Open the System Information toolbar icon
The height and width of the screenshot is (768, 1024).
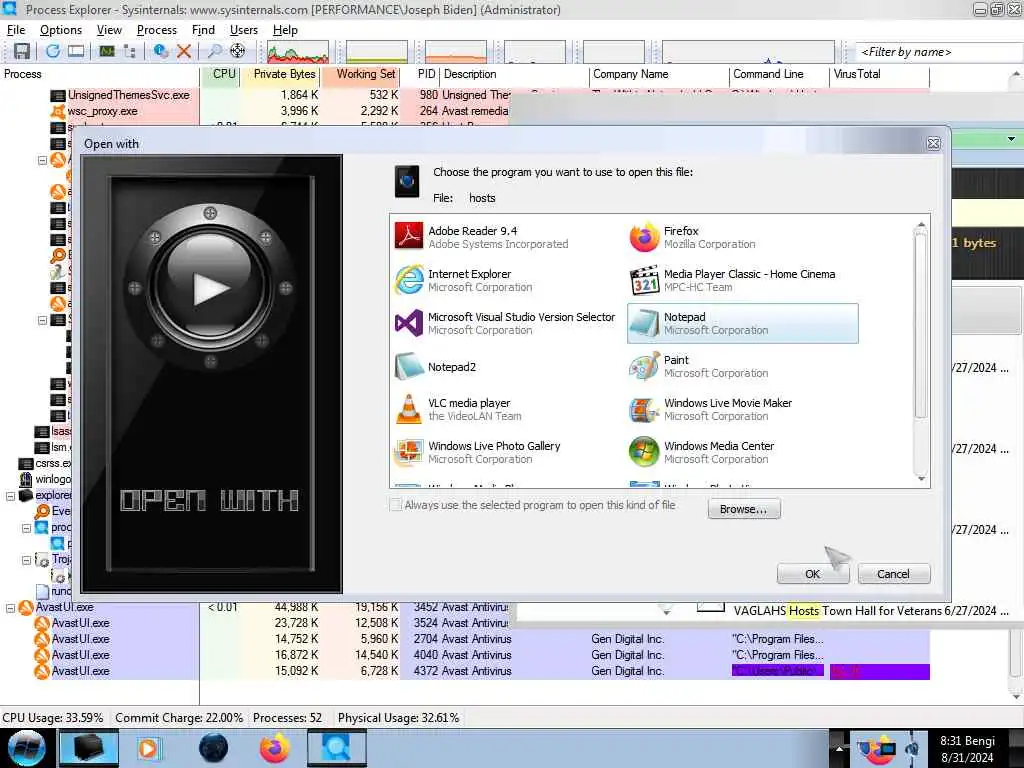pyautogui.click(x=107, y=51)
